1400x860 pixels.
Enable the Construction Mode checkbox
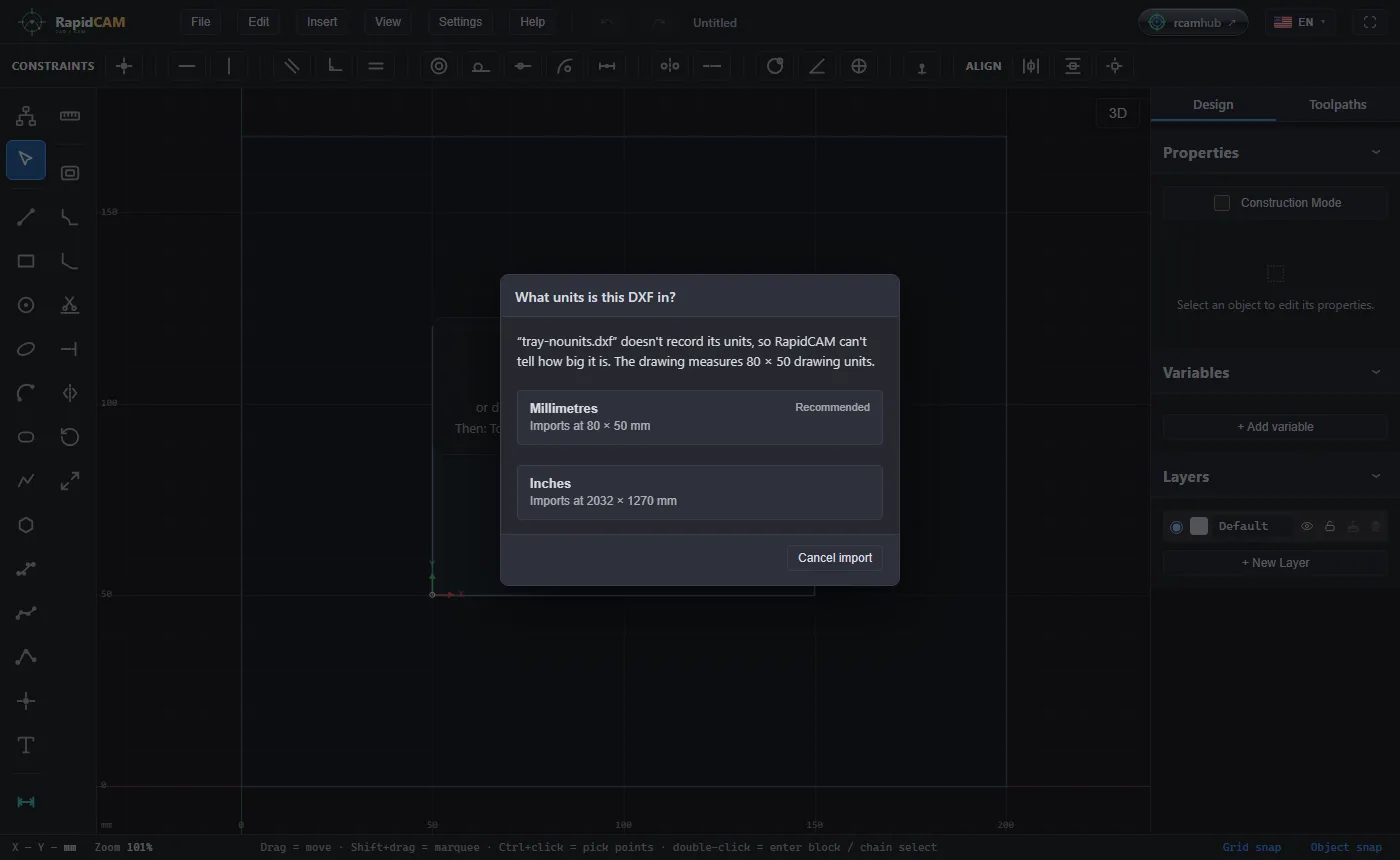click(1222, 203)
